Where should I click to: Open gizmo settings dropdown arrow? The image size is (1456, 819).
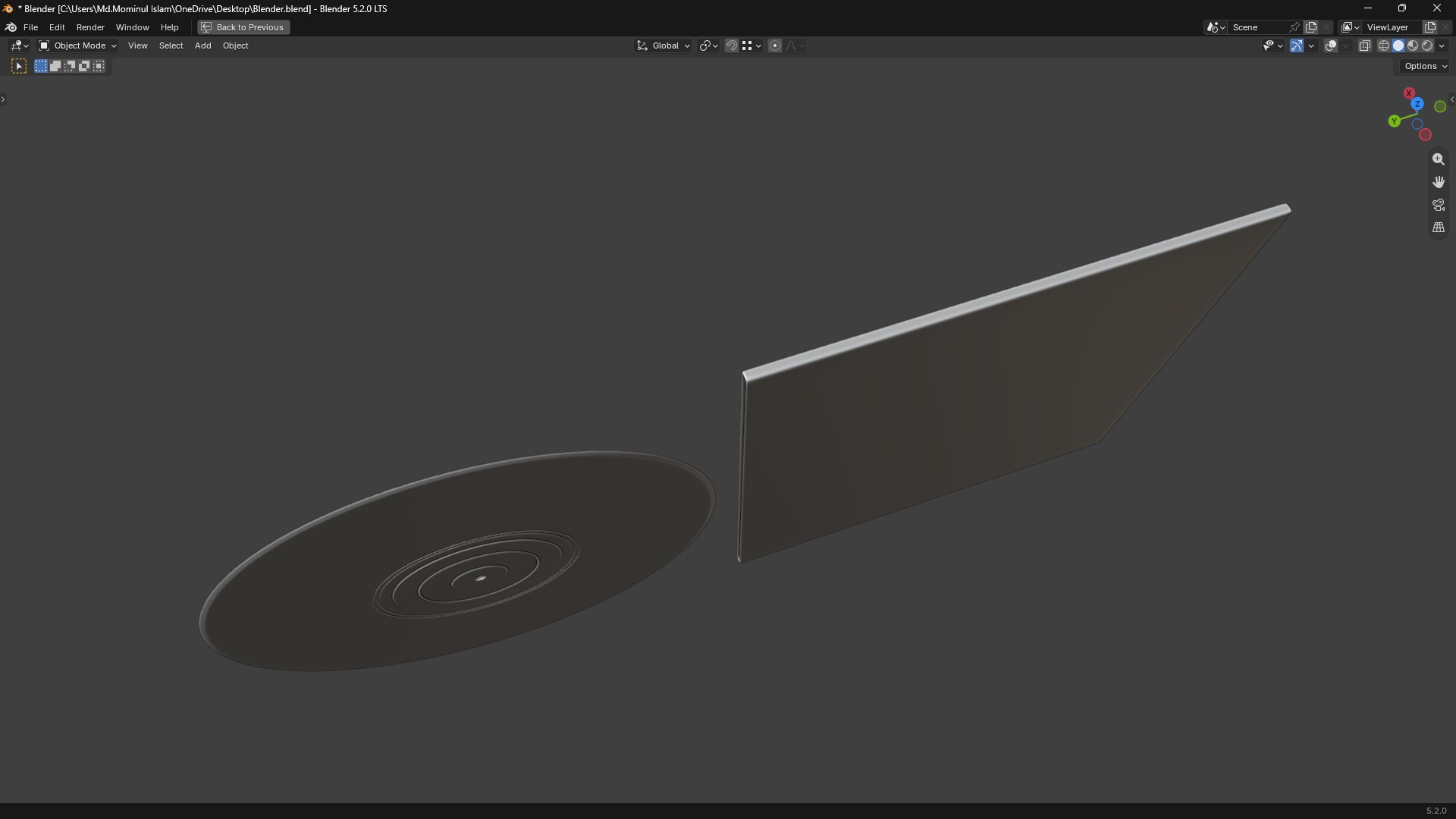tap(1311, 45)
